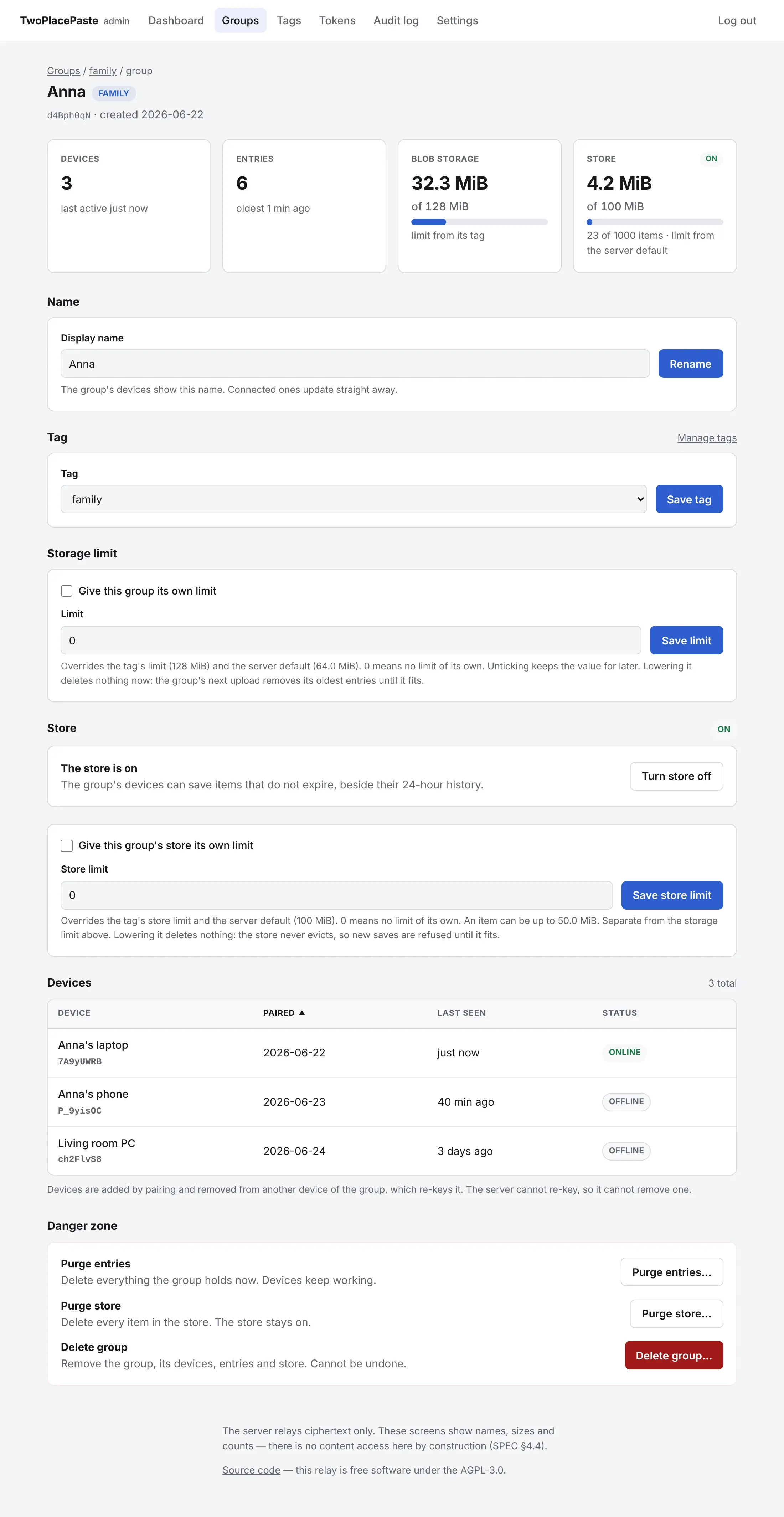Screen dimensions: 784x1517
Task: Click the store usage progress bar
Action: click(655, 222)
